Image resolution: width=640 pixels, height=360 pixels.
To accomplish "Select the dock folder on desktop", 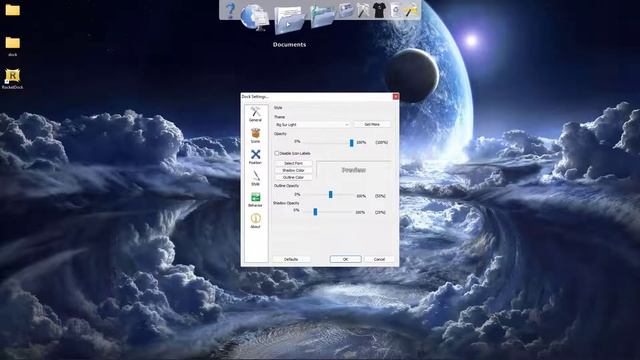I will coord(13,46).
